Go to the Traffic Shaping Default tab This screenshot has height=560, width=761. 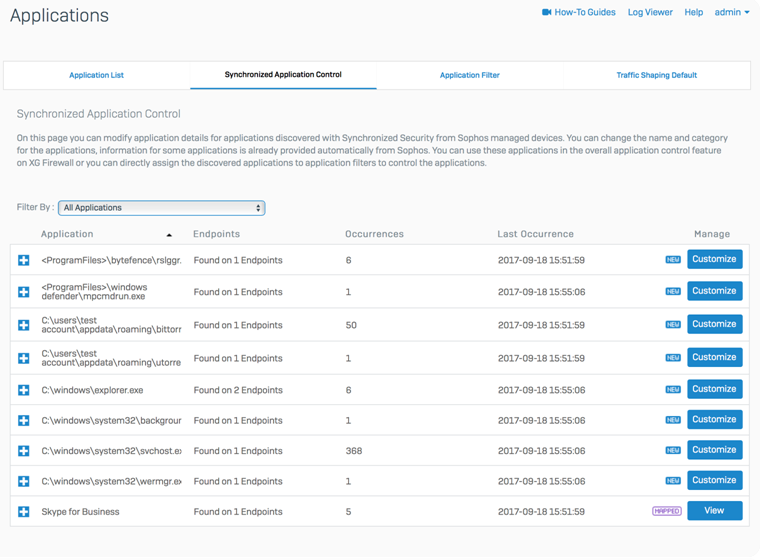[x=656, y=75]
